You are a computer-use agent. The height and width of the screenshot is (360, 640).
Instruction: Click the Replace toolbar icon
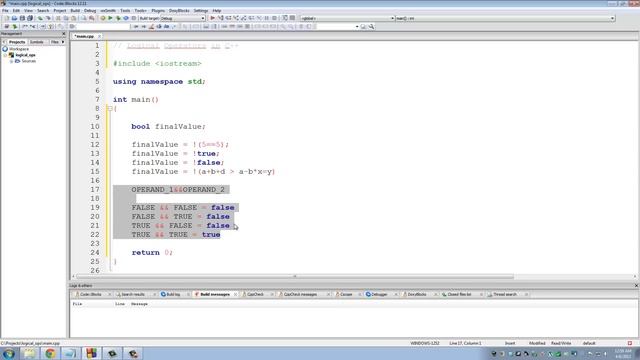[91, 18]
